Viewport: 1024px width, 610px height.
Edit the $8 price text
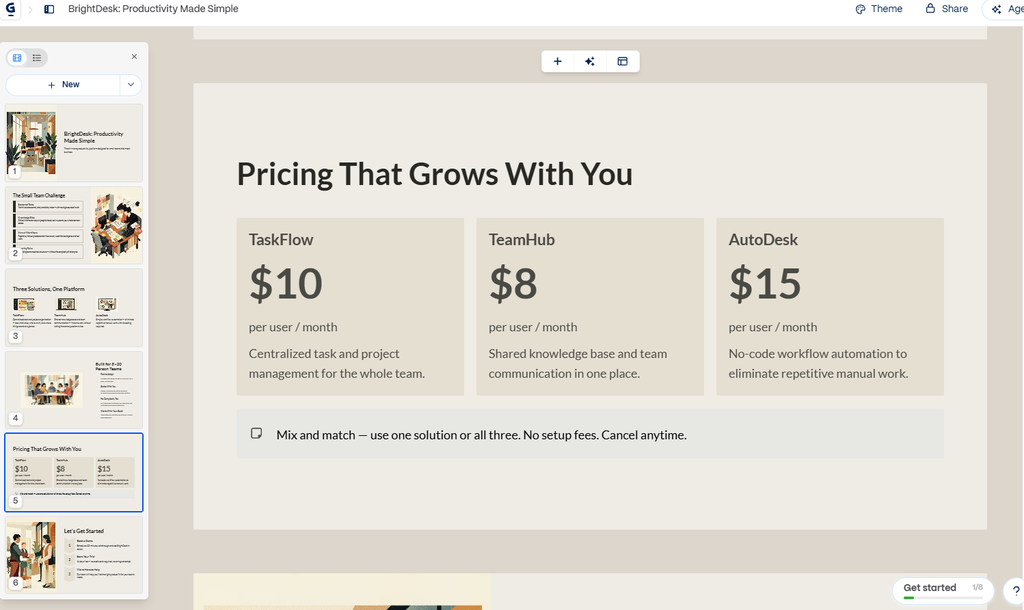tap(513, 283)
